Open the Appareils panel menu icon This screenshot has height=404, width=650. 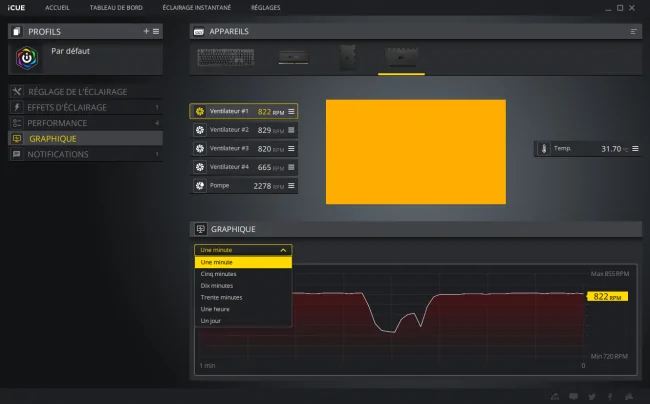633,31
